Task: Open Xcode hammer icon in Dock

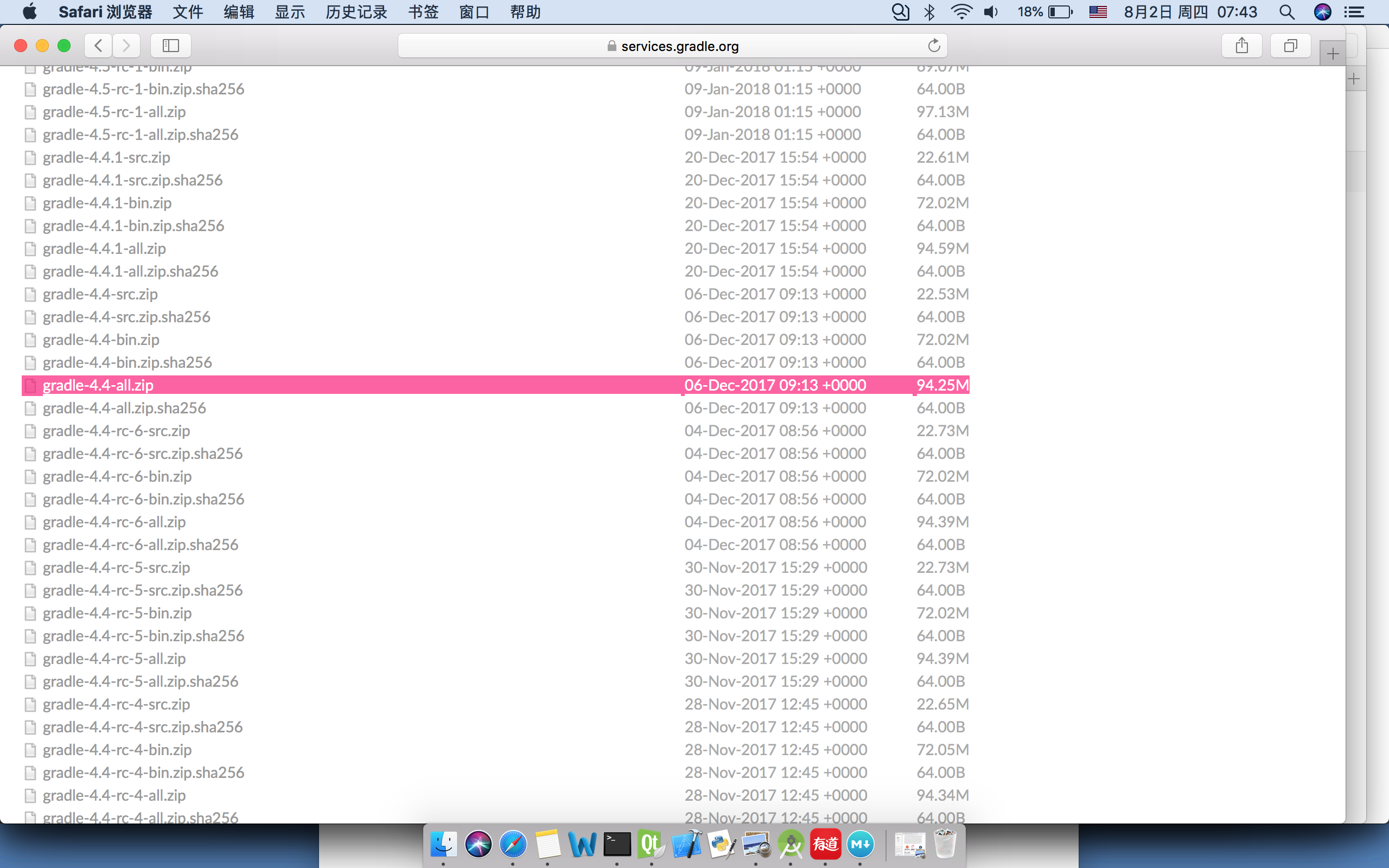Action: coord(686,844)
